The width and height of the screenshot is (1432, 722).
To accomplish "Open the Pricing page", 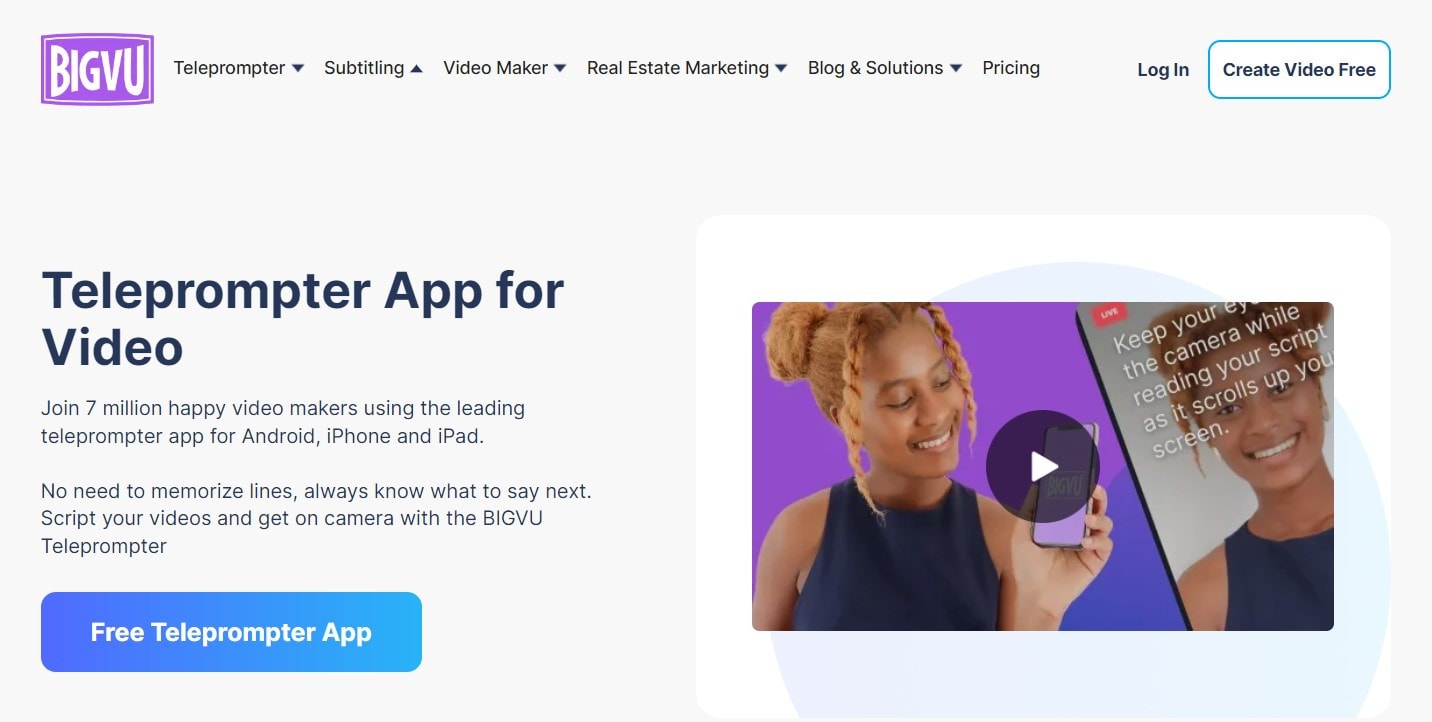I will (1011, 68).
